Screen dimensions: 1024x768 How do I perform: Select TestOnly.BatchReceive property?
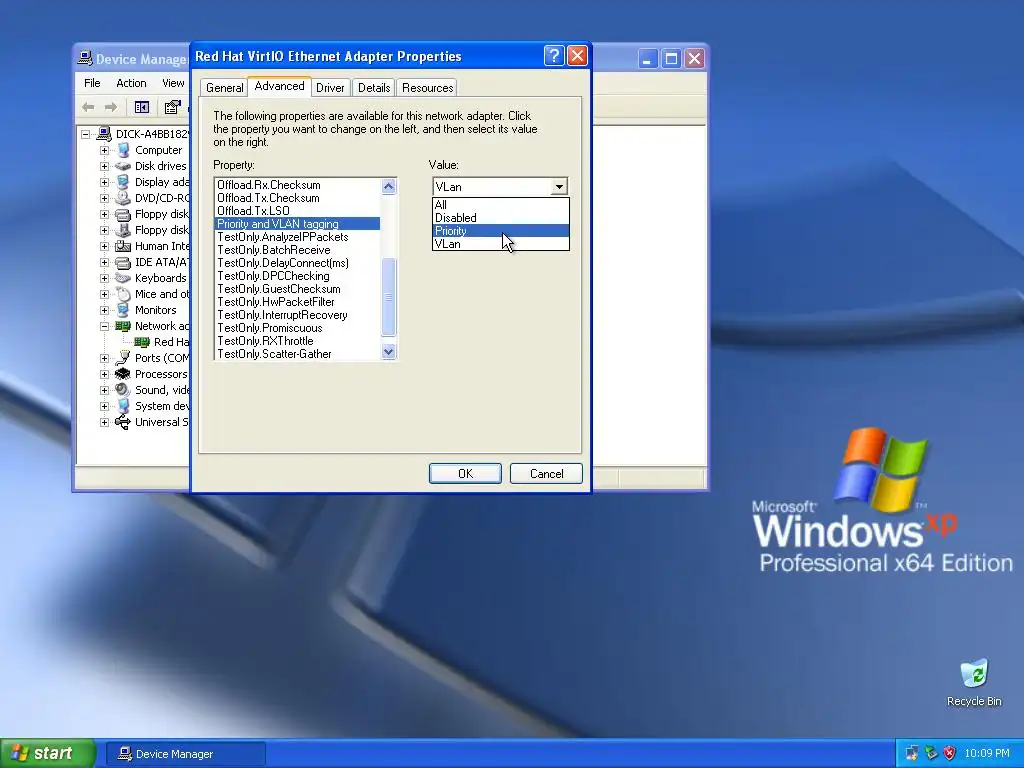[x=297, y=250]
